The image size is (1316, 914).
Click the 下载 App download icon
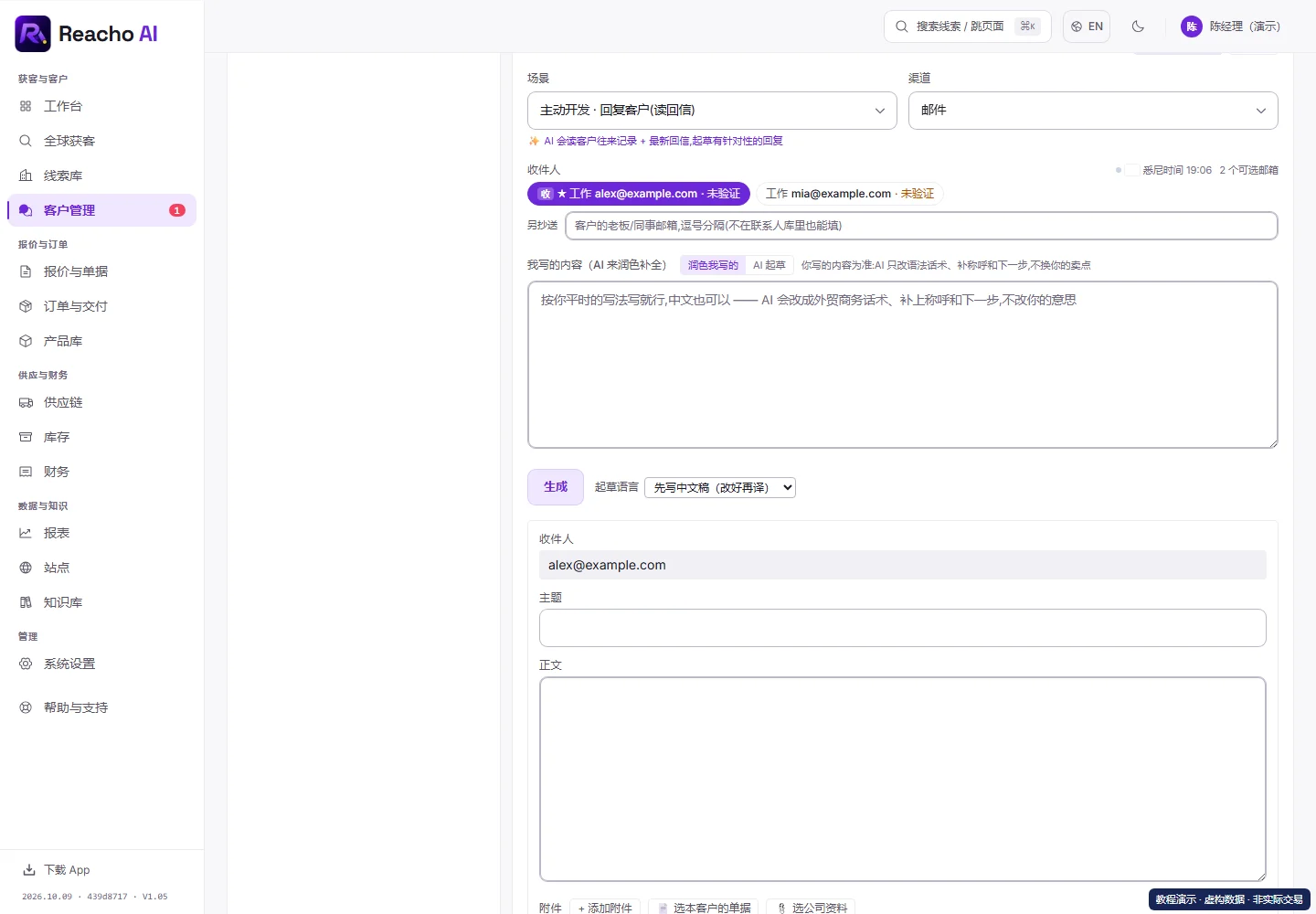(29, 870)
